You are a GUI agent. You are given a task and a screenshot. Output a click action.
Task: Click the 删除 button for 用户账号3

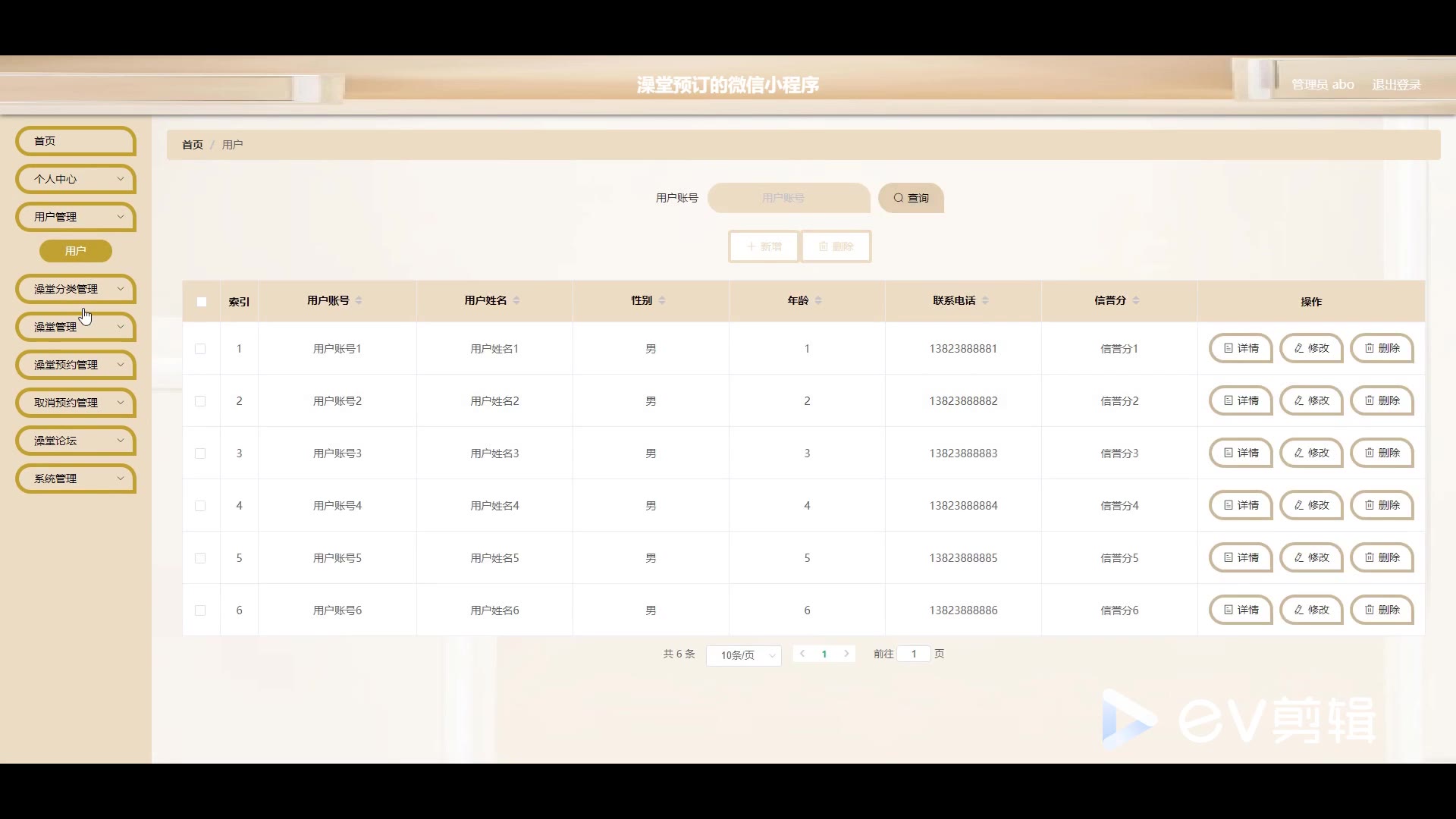pos(1382,453)
